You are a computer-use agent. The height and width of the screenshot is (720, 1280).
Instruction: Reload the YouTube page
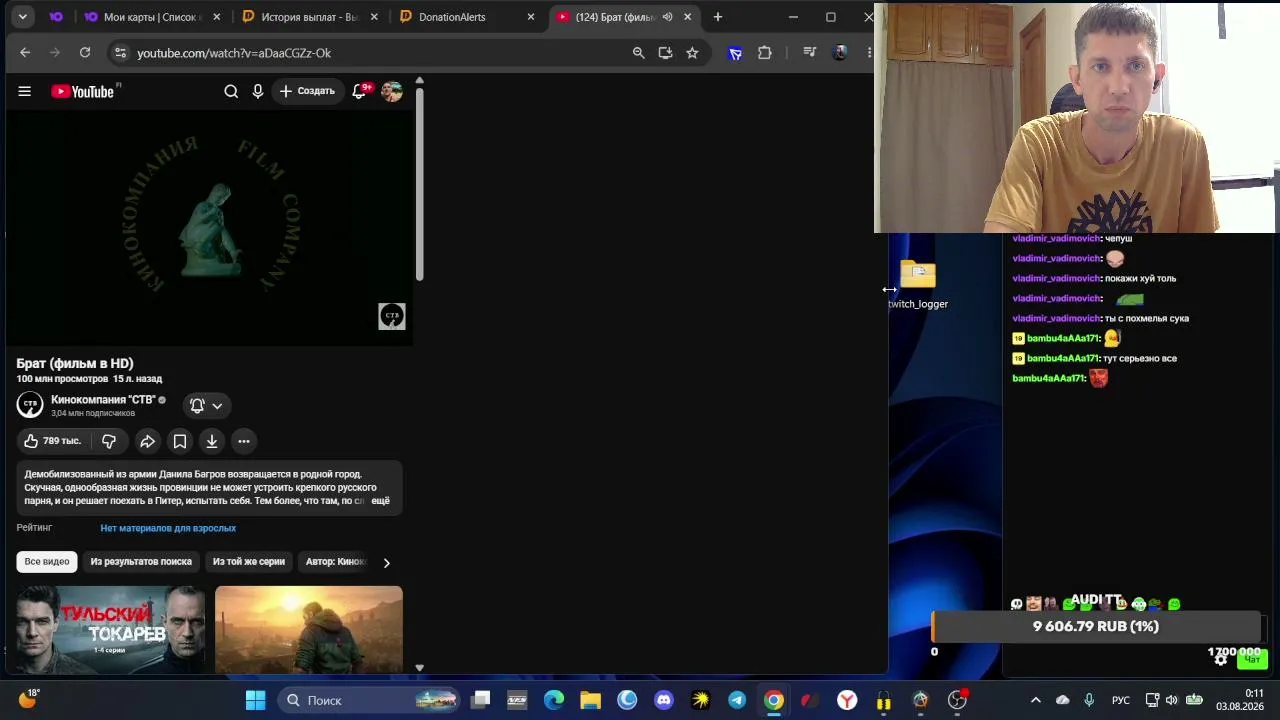click(85, 53)
